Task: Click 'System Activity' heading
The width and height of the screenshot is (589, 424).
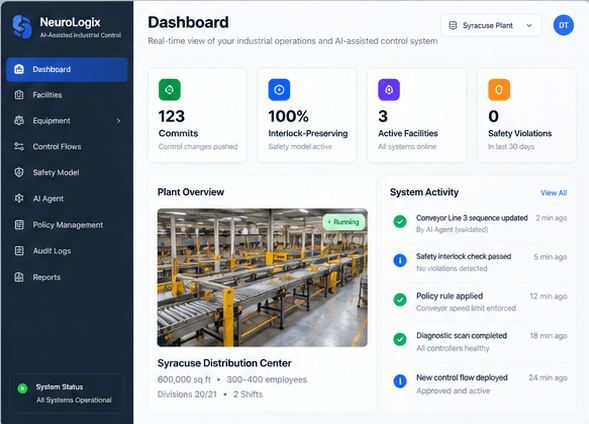Action: click(x=424, y=192)
